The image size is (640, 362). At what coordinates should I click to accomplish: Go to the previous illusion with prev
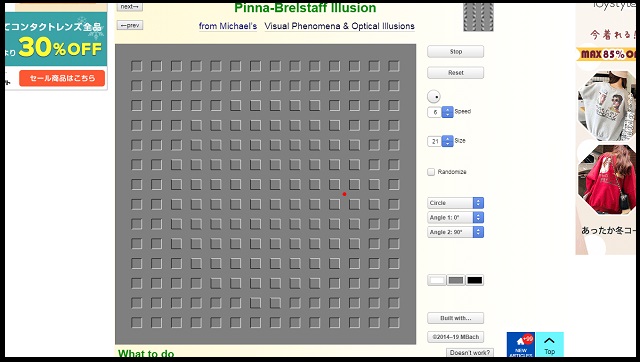pyautogui.click(x=130, y=25)
